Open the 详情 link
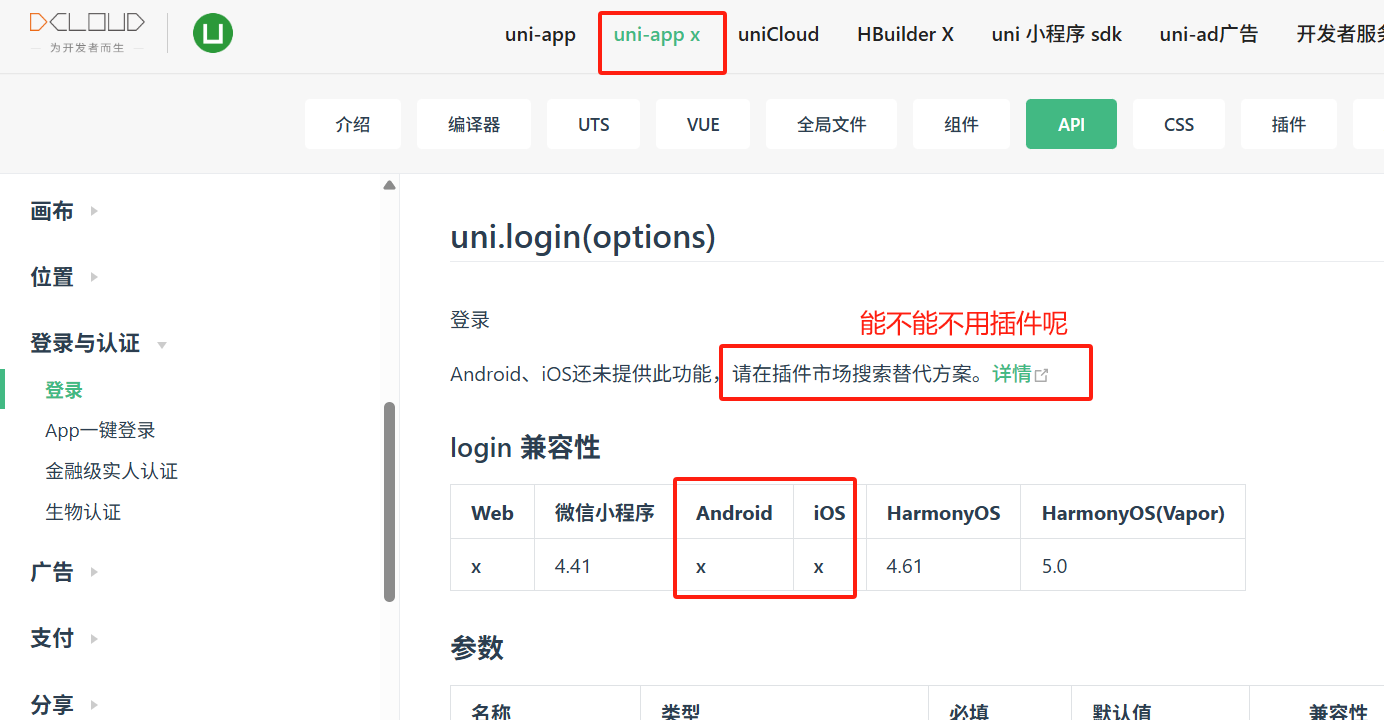 coord(1011,374)
